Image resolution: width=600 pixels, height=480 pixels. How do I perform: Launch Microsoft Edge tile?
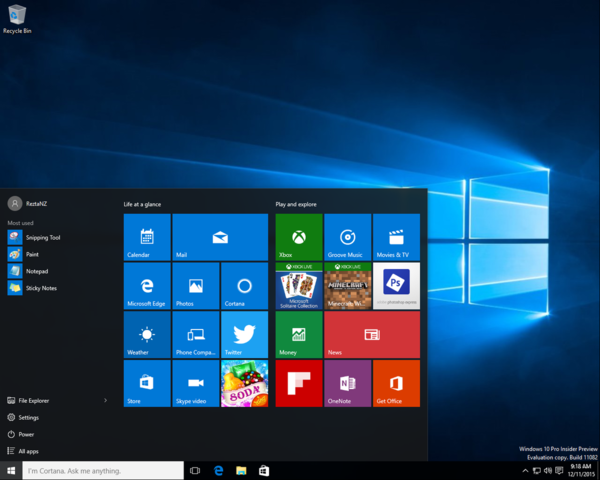point(147,286)
